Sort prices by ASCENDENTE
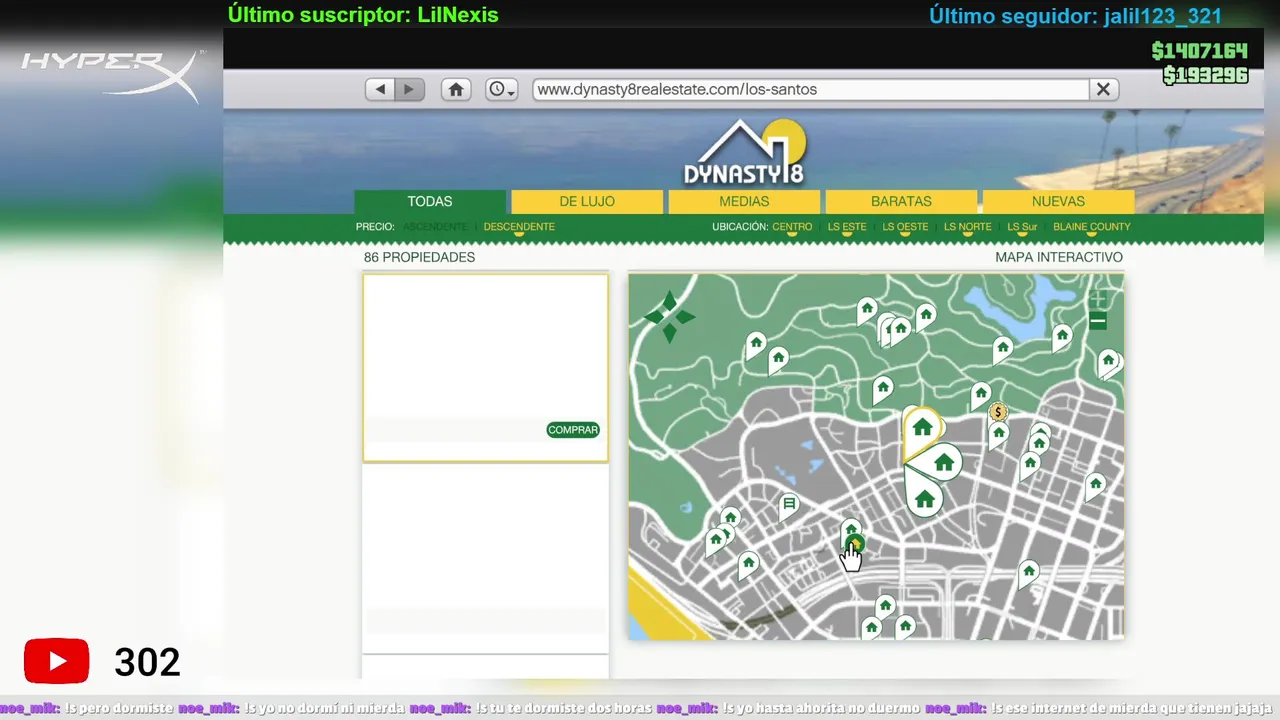The image size is (1280, 720). pyautogui.click(x=434, y=227)
